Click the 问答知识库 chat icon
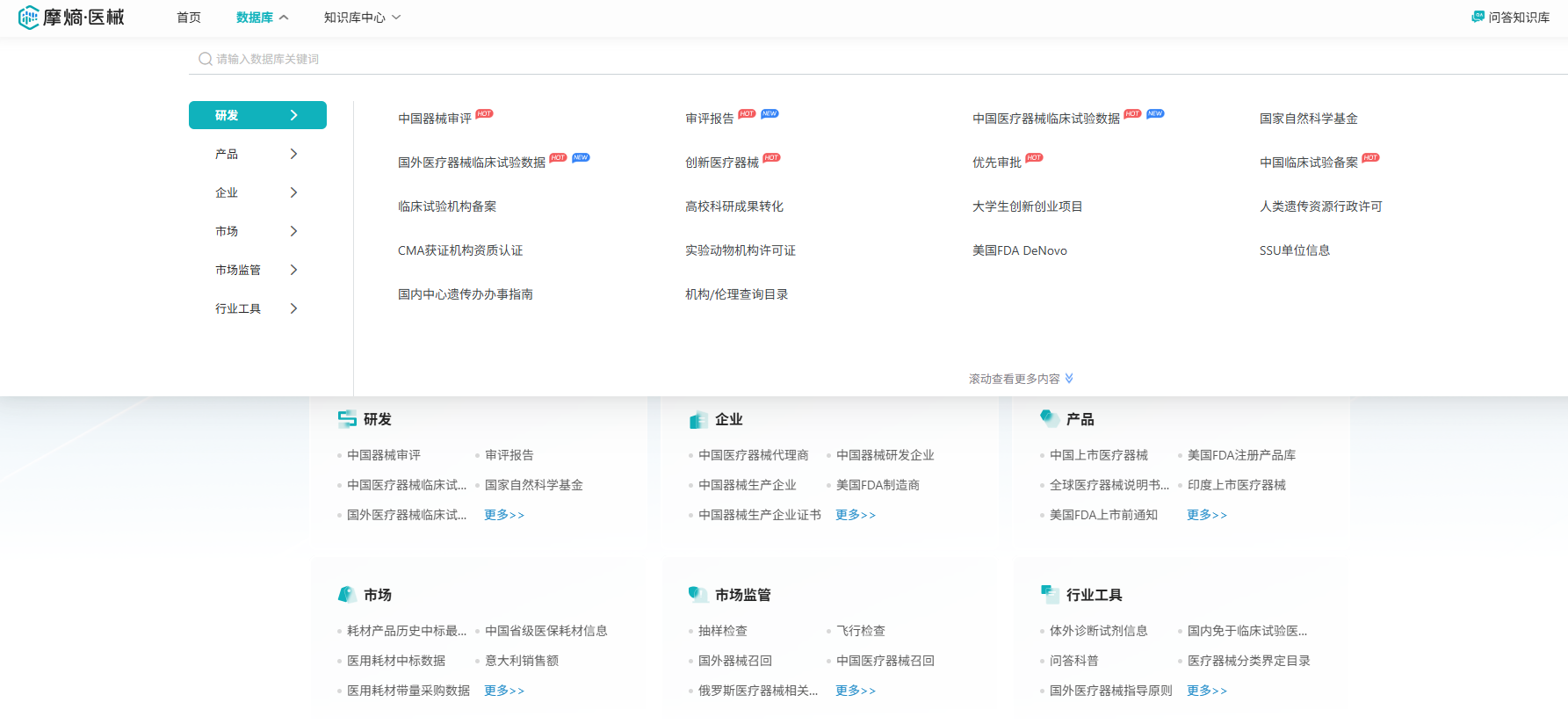The image size is (1568, 724). tap(1478, 17)
